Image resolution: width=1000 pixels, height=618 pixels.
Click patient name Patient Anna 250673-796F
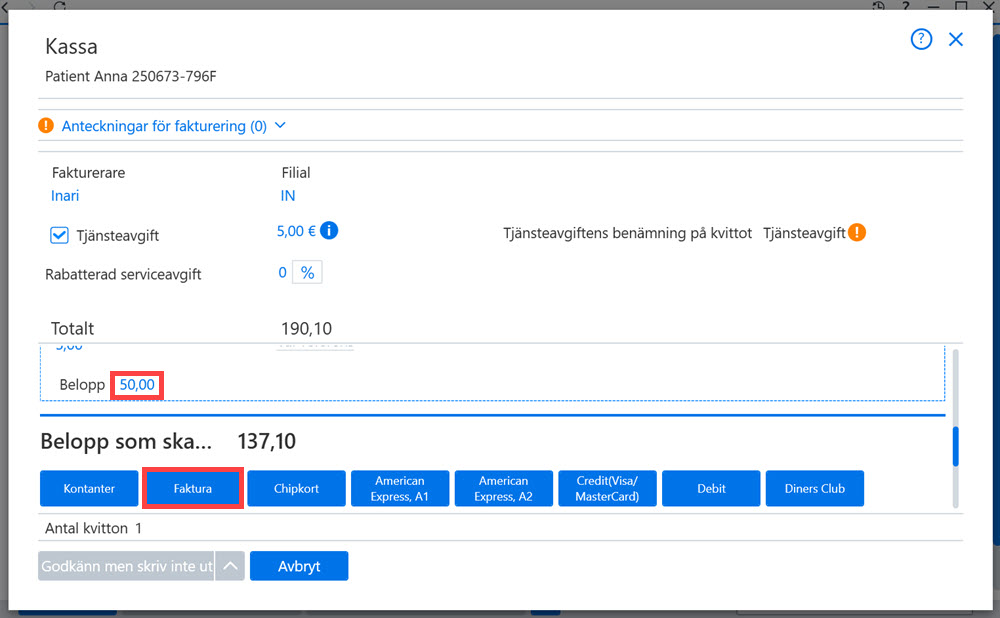(131, 76)
